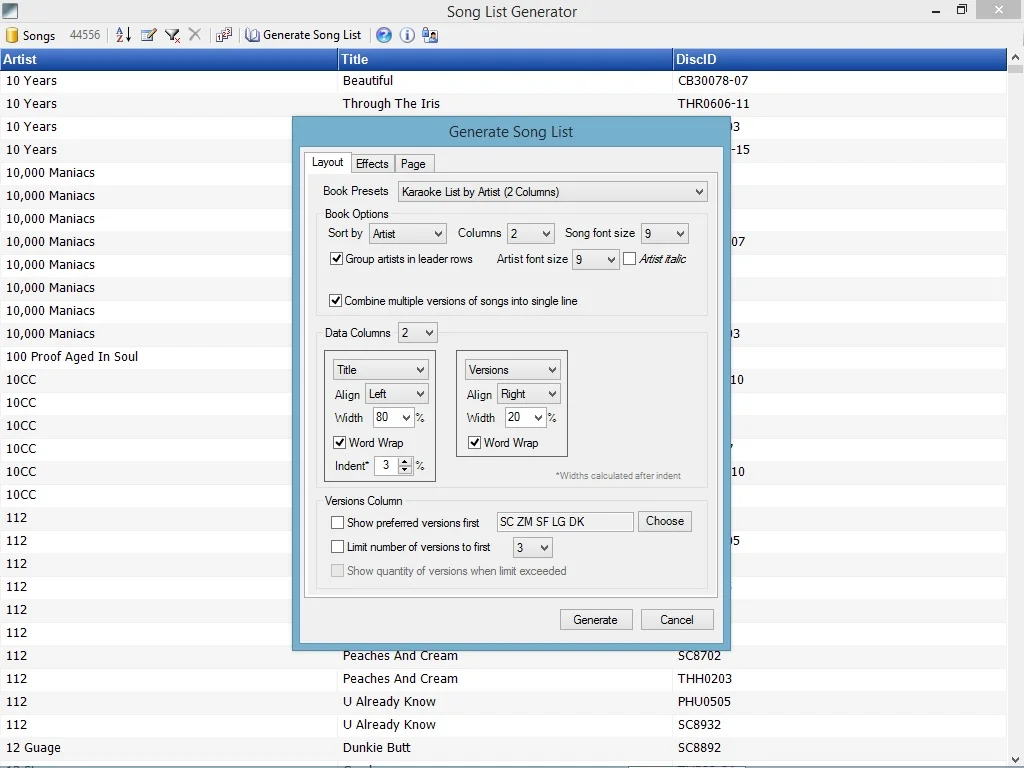Click the scrollbar down arrow in song list

click(1016, 760)
